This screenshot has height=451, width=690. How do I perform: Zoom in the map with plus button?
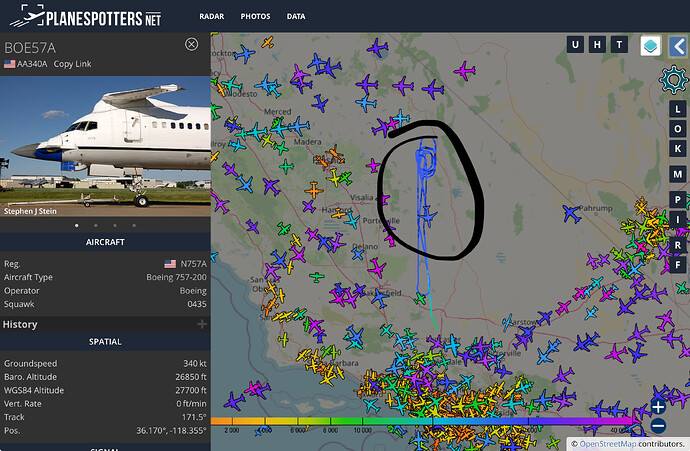click(x=658, y=407)
